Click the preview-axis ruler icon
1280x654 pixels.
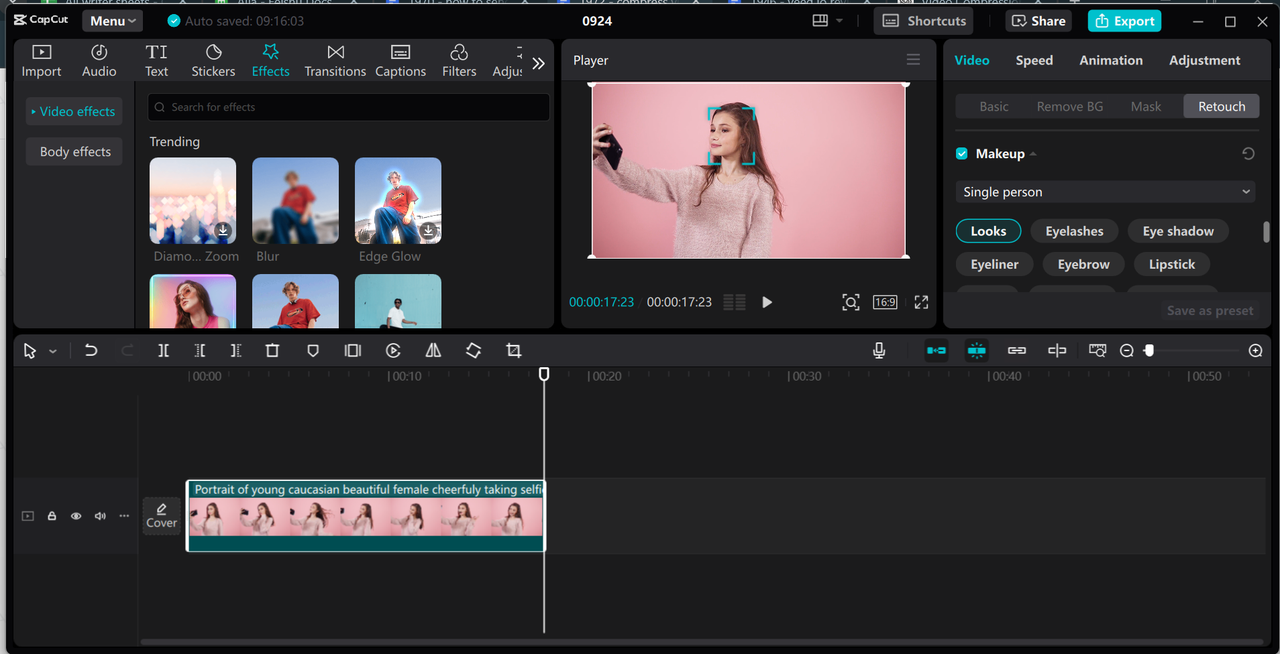click(x=1097, y=351)
